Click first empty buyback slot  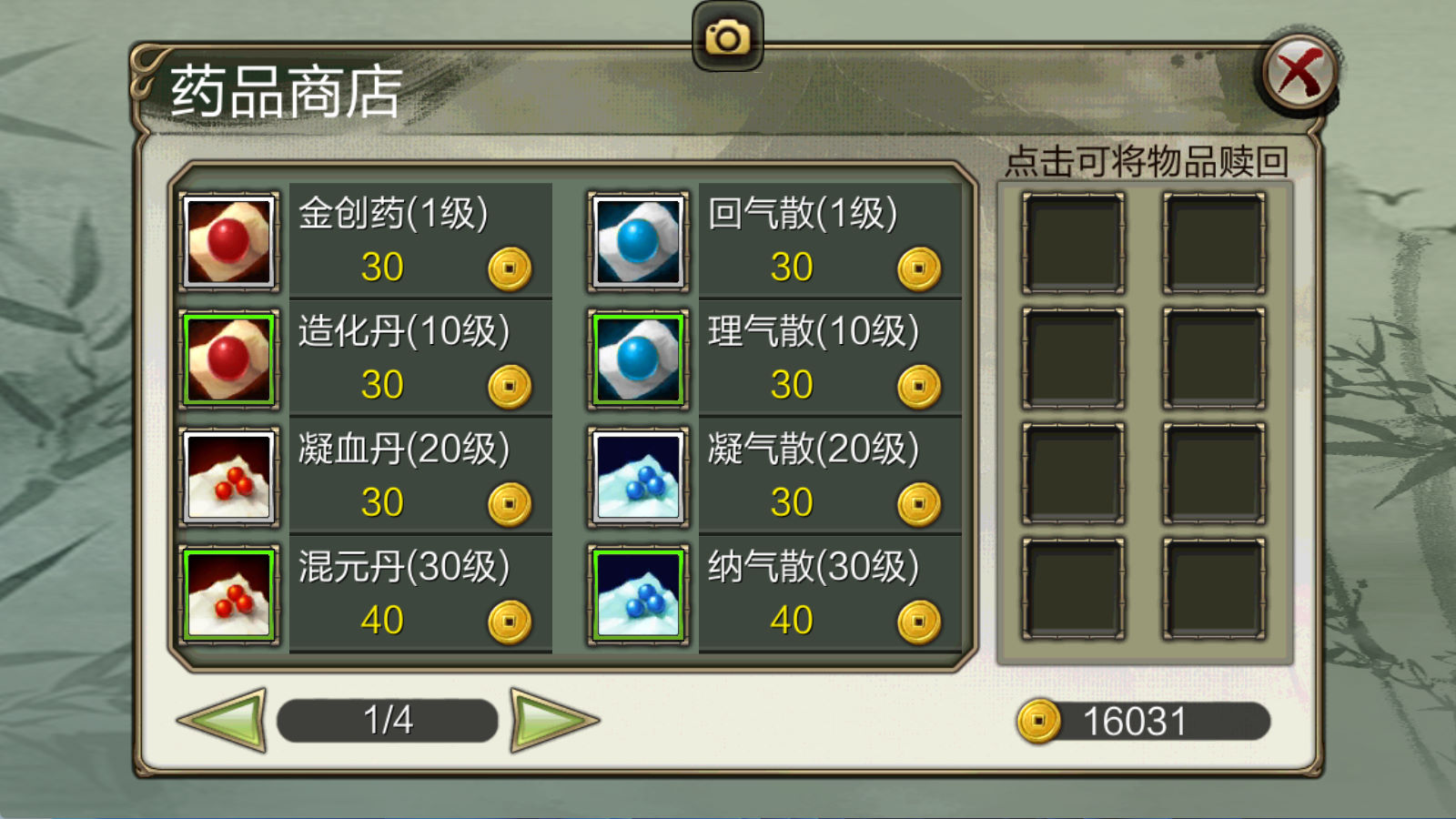click(1073, 242)
